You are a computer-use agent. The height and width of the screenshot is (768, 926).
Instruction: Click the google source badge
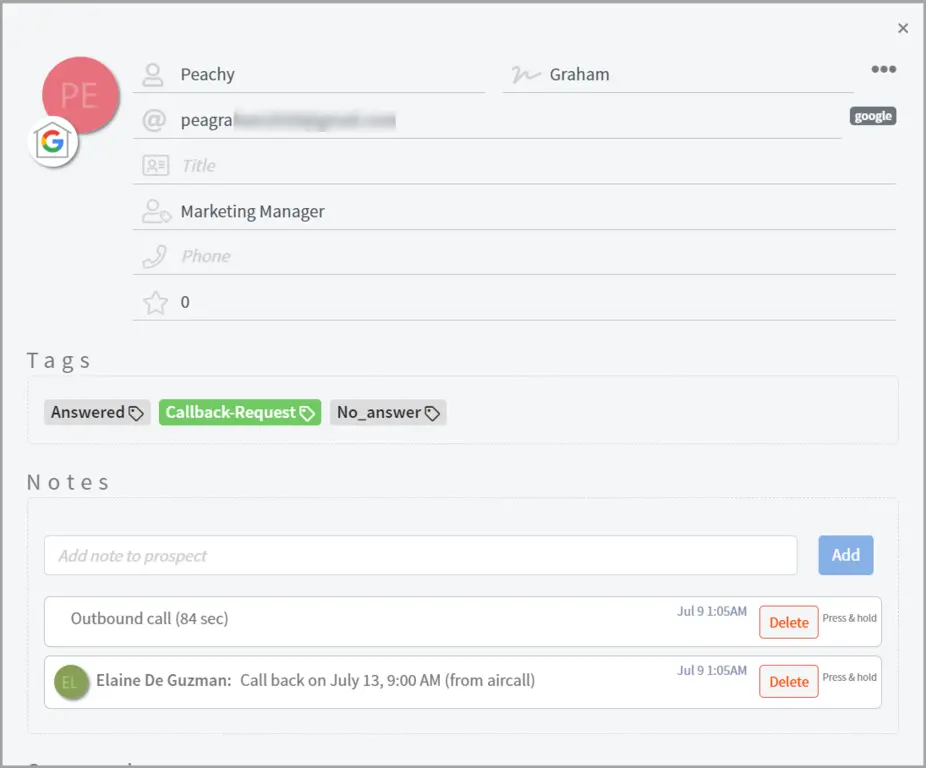[x=873, y=116]
